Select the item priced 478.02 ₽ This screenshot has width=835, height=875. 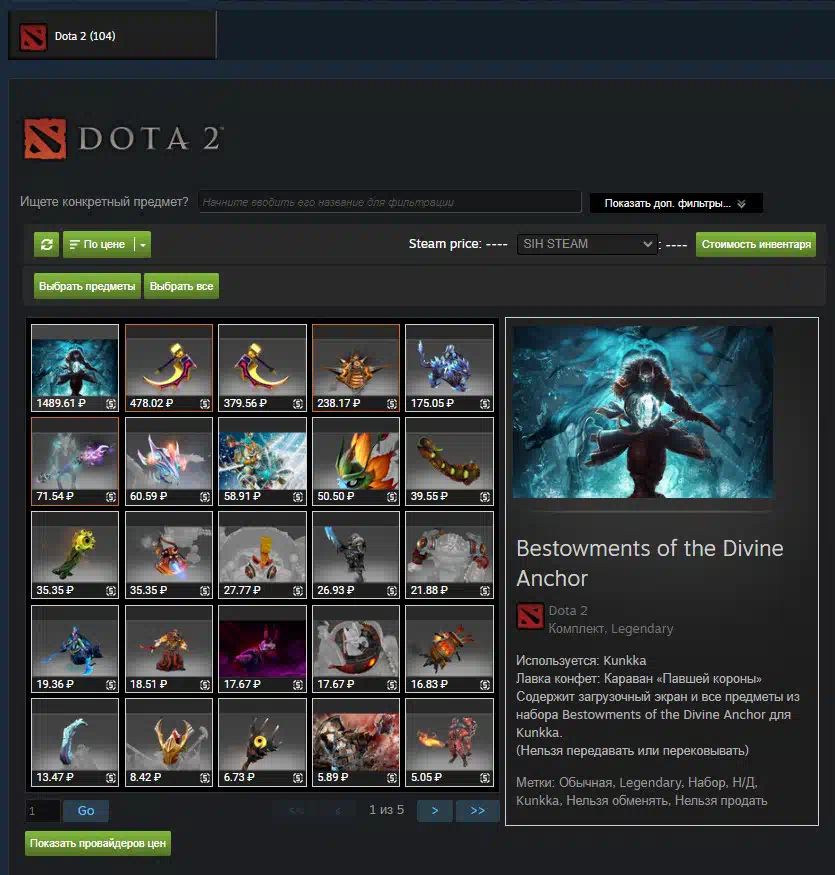(169, 368)
